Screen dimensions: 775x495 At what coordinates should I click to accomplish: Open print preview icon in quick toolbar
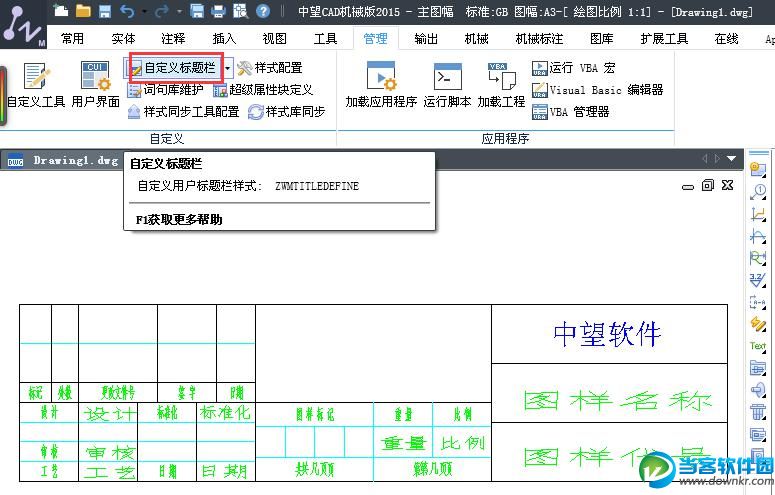click(x=241, y=11)
